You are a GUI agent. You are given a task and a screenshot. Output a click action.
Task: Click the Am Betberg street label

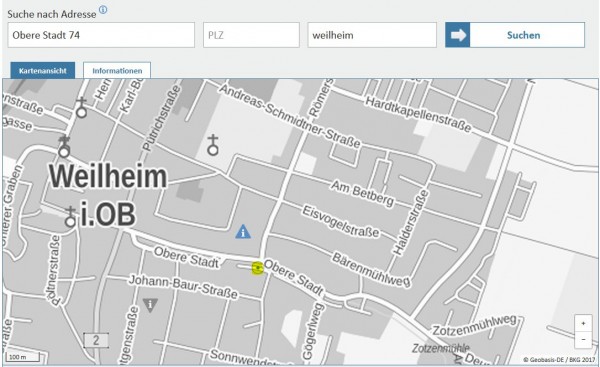[x=362, y=193]
